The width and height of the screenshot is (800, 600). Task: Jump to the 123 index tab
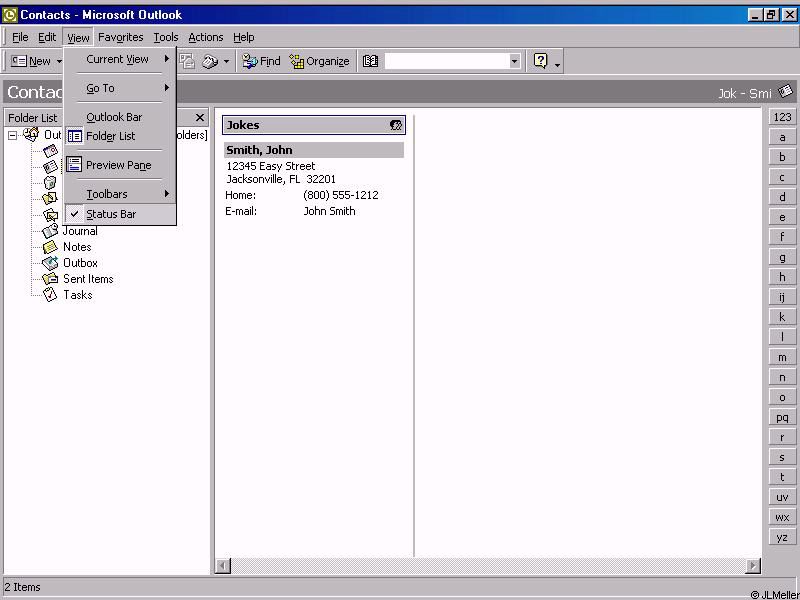point(782,117)
